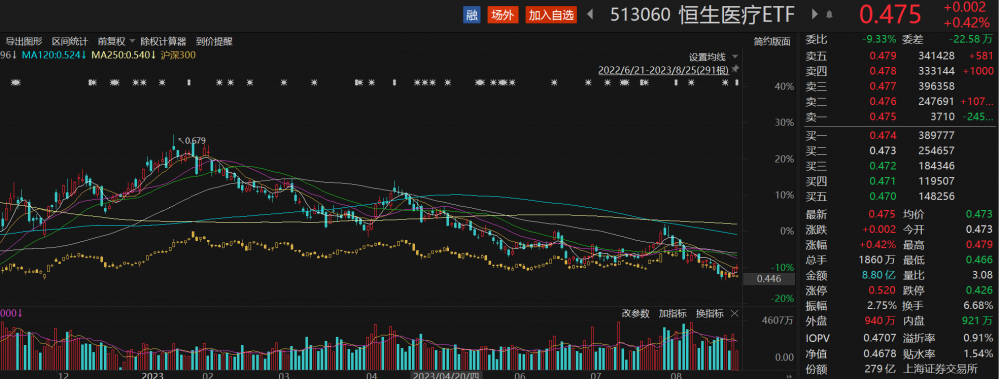The width and height of the screenshot is (999, 379).
Task: Click the 卖三 price 0.477
Action: tap(883, 86)
